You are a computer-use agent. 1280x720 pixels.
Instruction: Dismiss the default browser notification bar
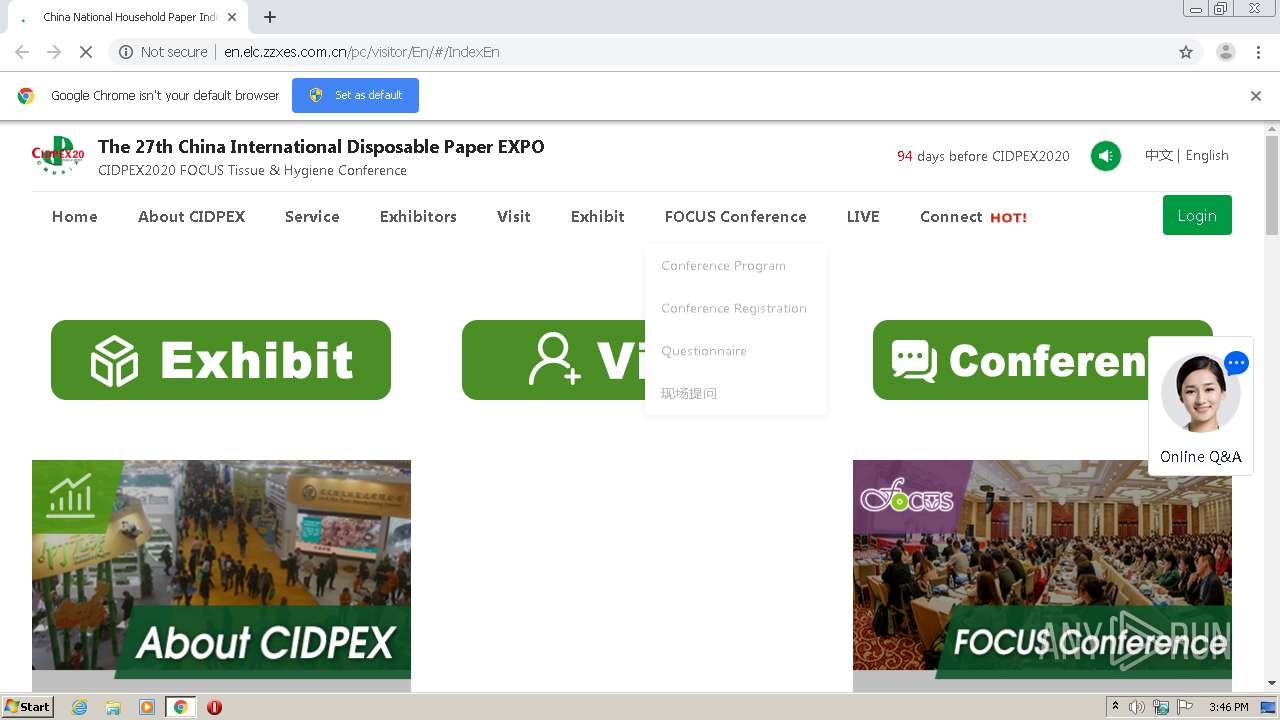(x=1256, y=96)
